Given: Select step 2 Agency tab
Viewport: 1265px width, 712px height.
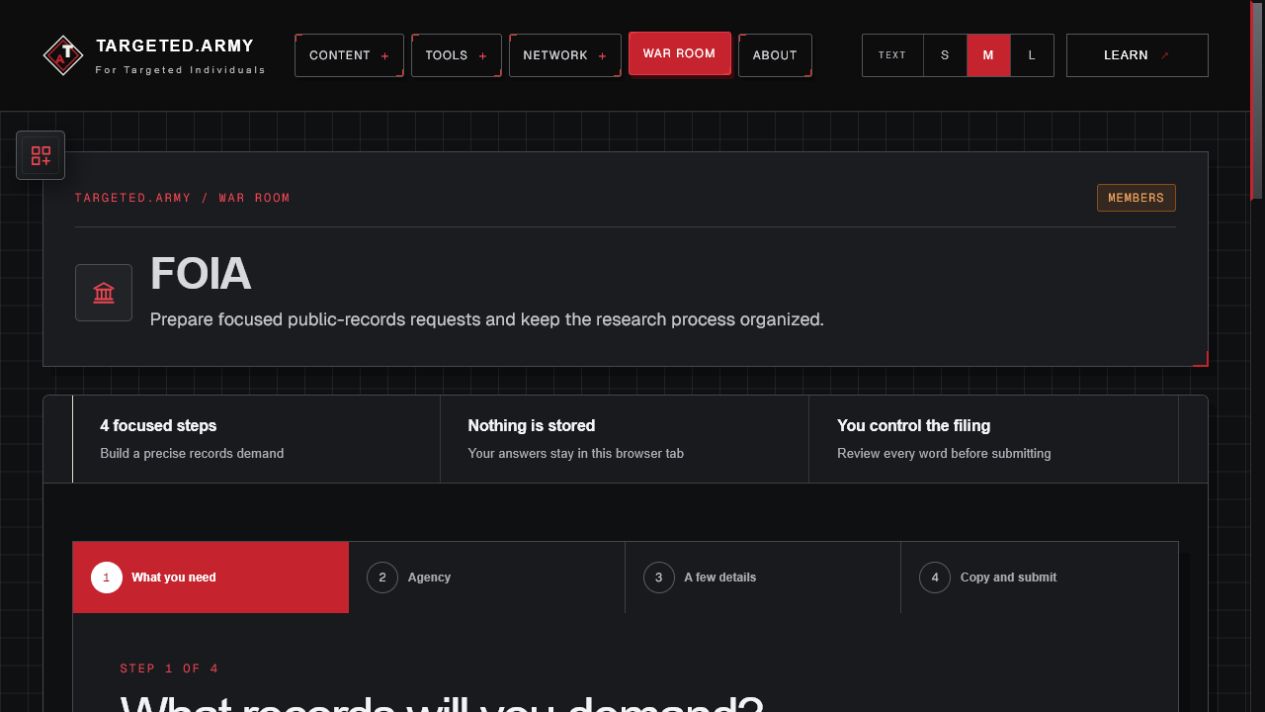Looking at the screenshot, I should coord(487,577).
